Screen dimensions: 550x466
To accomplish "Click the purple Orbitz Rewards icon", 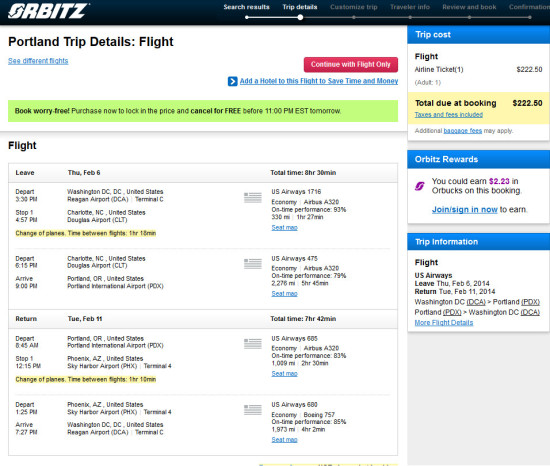I will click(420, 186).
